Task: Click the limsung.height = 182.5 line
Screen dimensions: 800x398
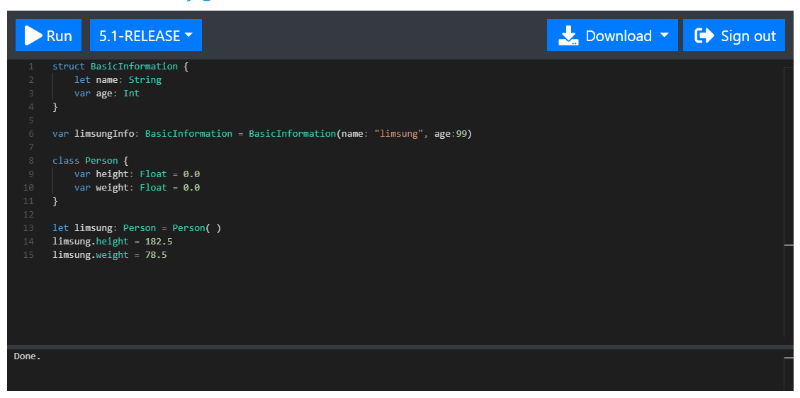Action: tap(112, 241)
